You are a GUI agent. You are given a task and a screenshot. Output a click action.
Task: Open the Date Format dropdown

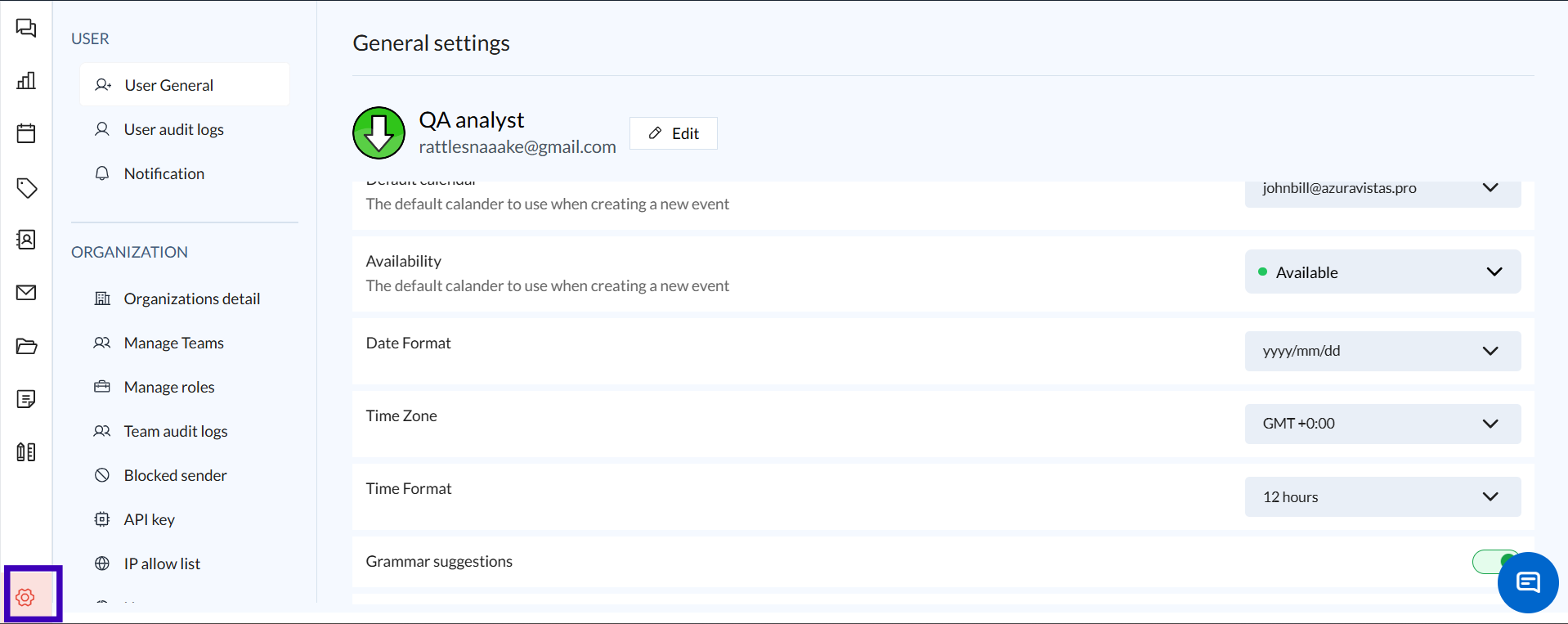(x=1382, y=351)
